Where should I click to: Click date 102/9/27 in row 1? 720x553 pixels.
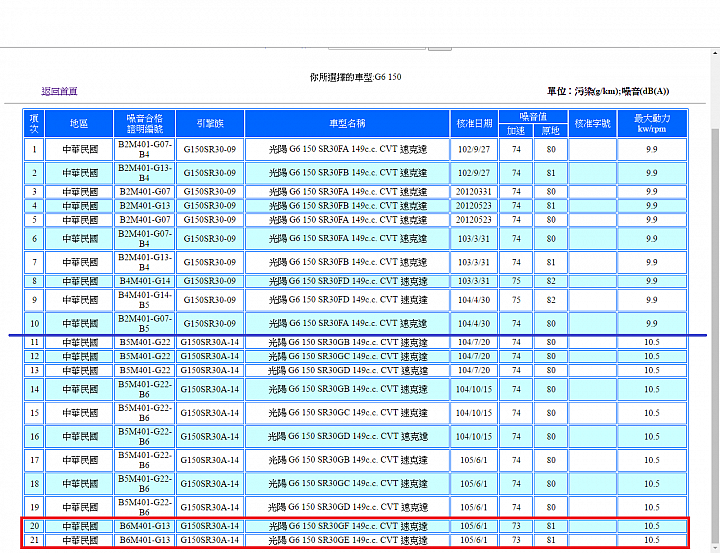click(x=474, y=149)
